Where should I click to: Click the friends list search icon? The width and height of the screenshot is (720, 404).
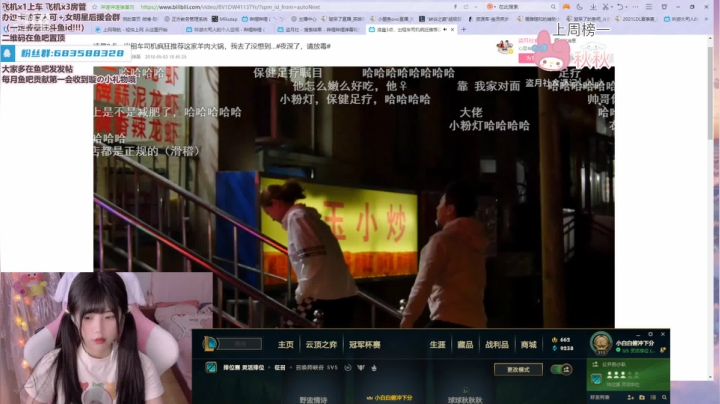tap(664, 397)
